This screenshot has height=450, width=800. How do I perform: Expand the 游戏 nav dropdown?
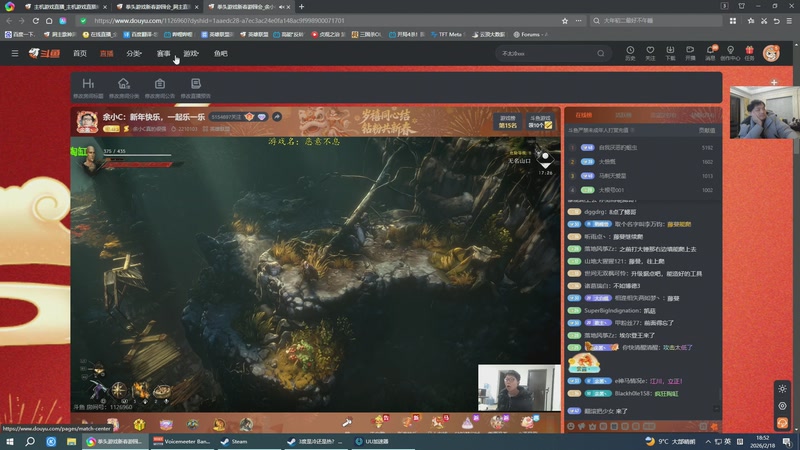tap(191, 53)
